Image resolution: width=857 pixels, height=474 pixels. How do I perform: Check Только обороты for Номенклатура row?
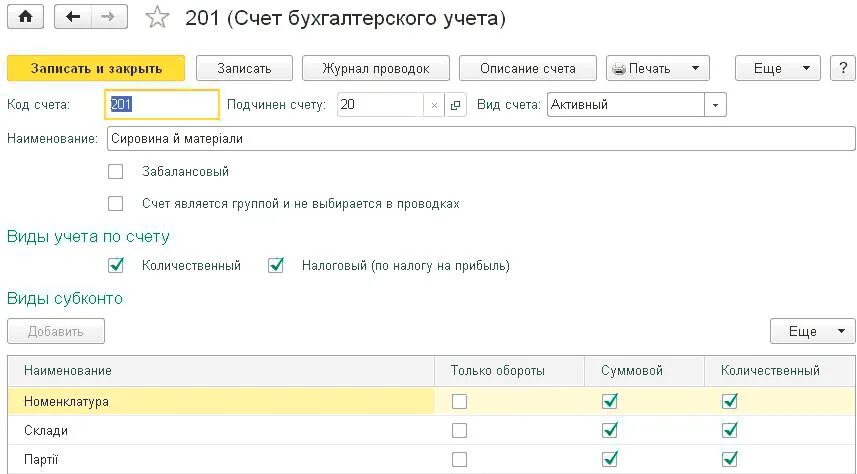pos(459,402)
